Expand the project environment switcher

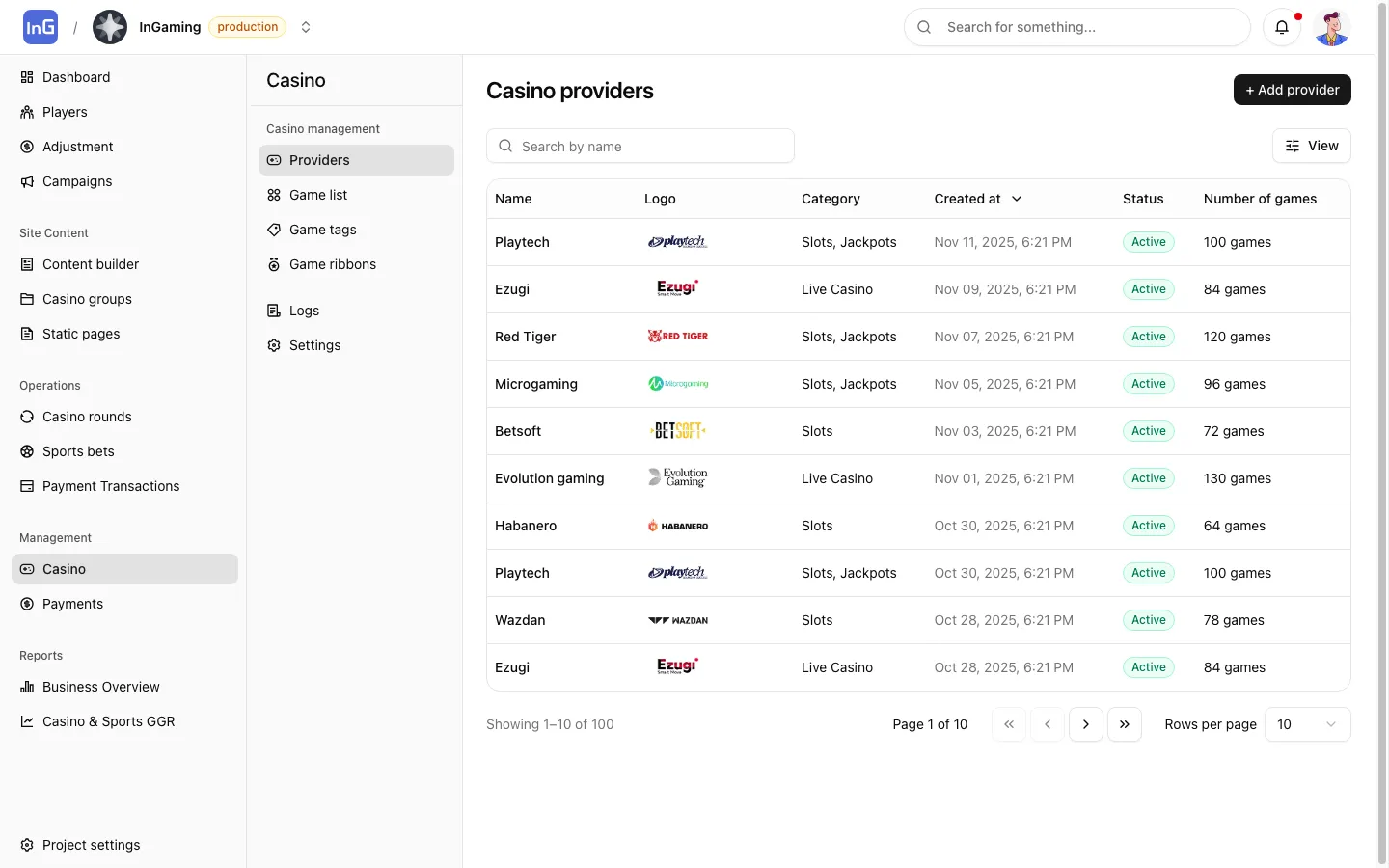point(306,27)
